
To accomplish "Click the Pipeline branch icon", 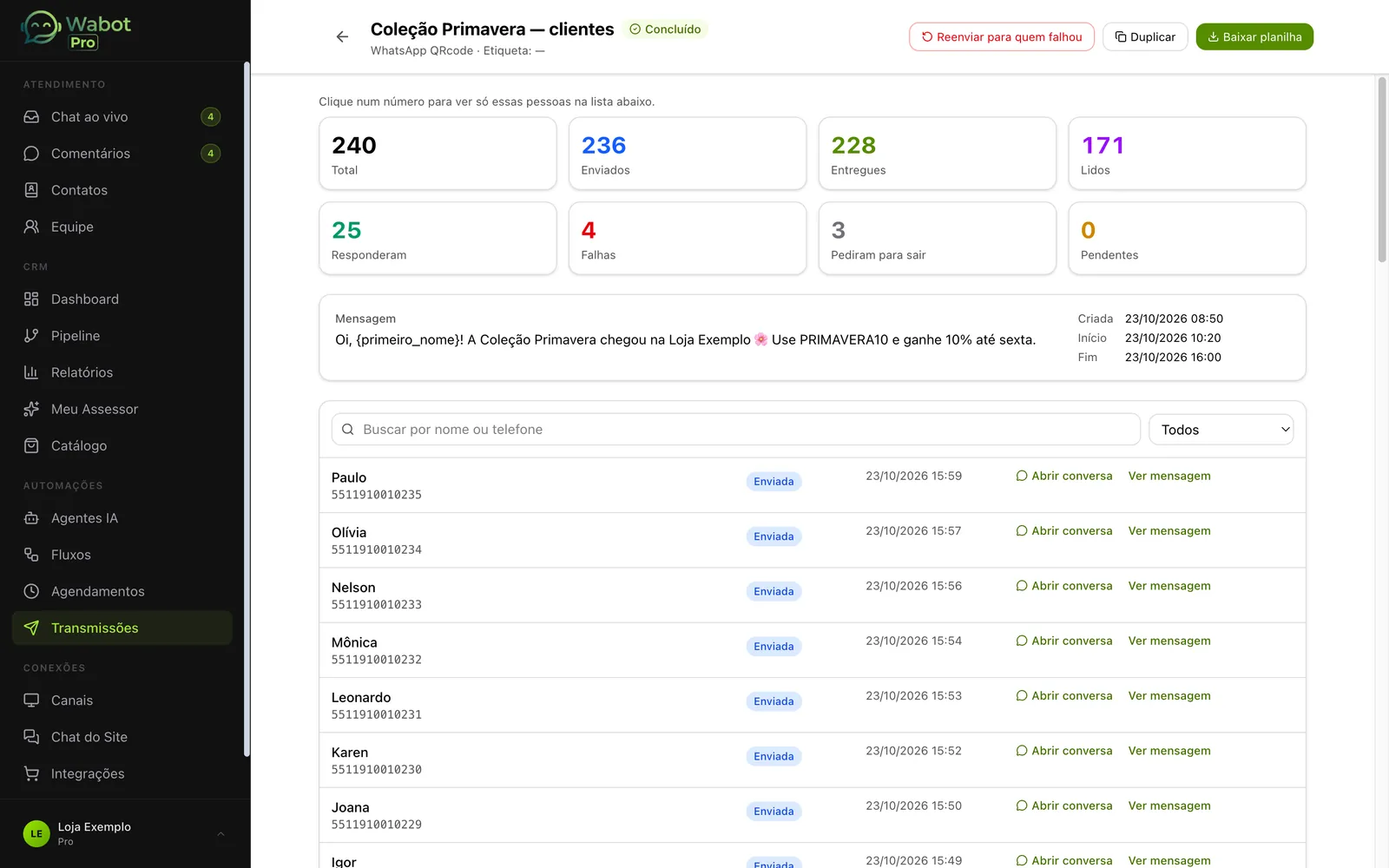I will pyautogui.click(x=31, y=336).
